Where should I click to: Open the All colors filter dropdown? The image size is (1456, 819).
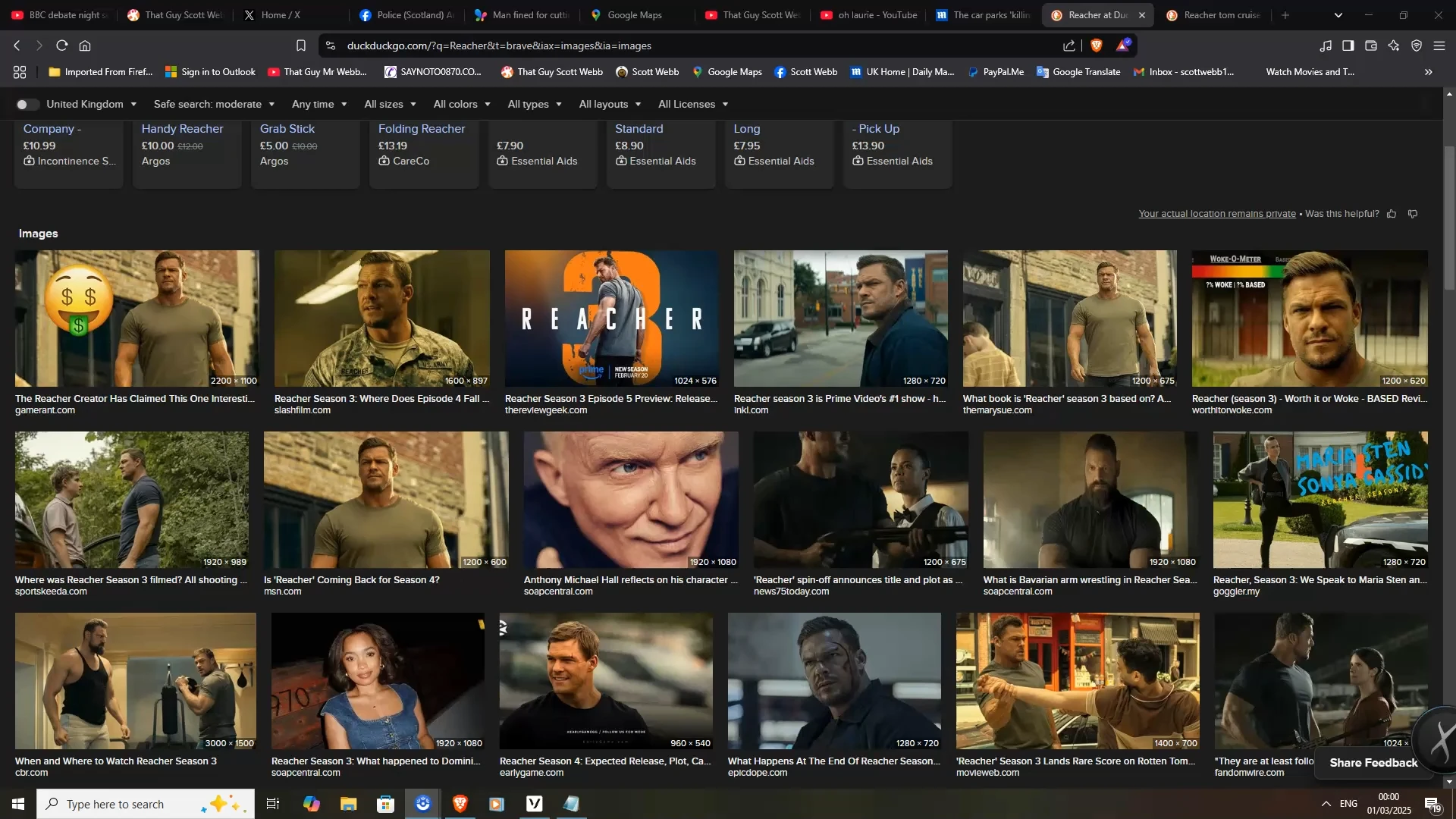(461, 105)
